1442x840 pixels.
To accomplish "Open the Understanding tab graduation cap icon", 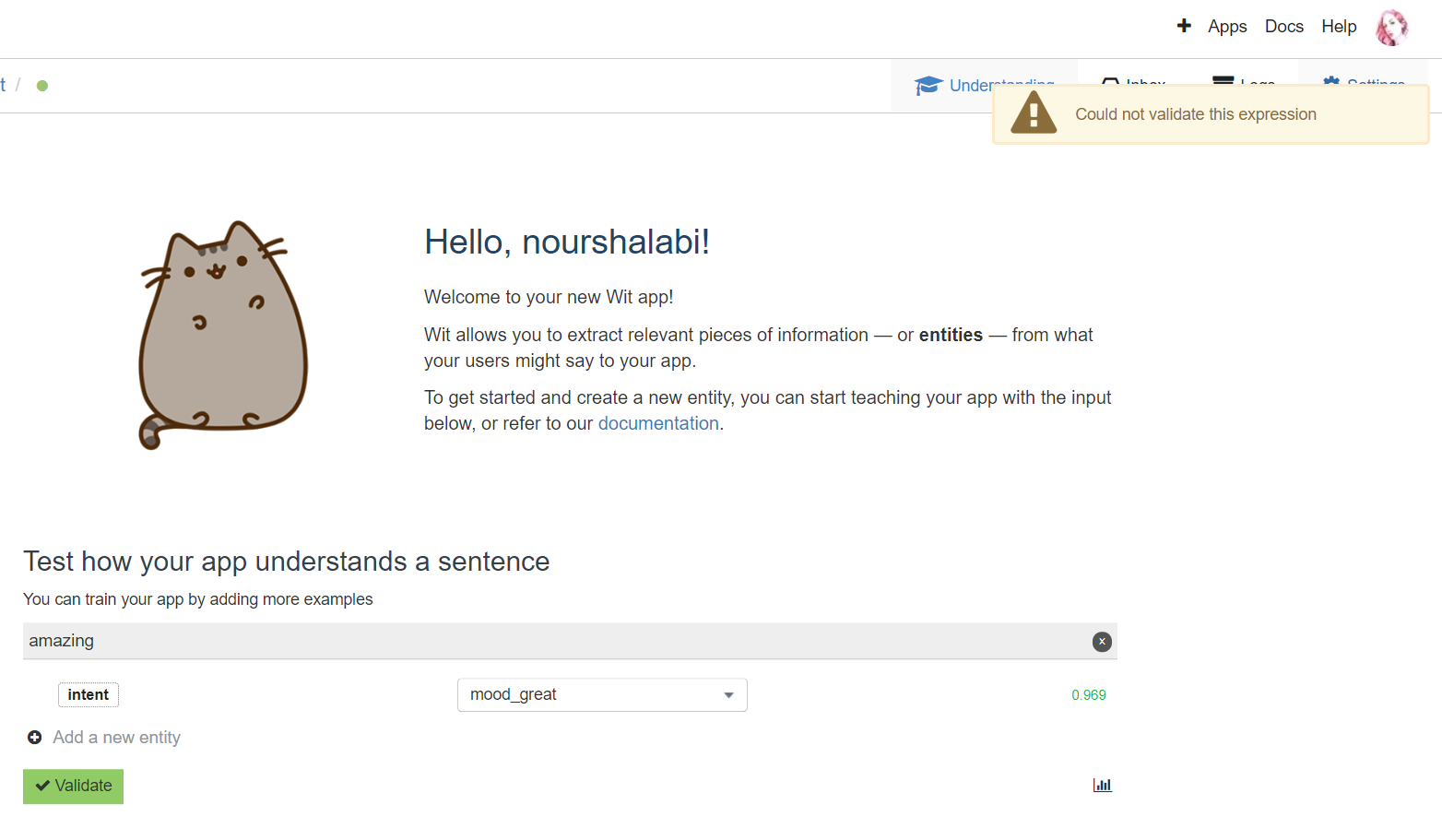I will (x=928, y=85).
